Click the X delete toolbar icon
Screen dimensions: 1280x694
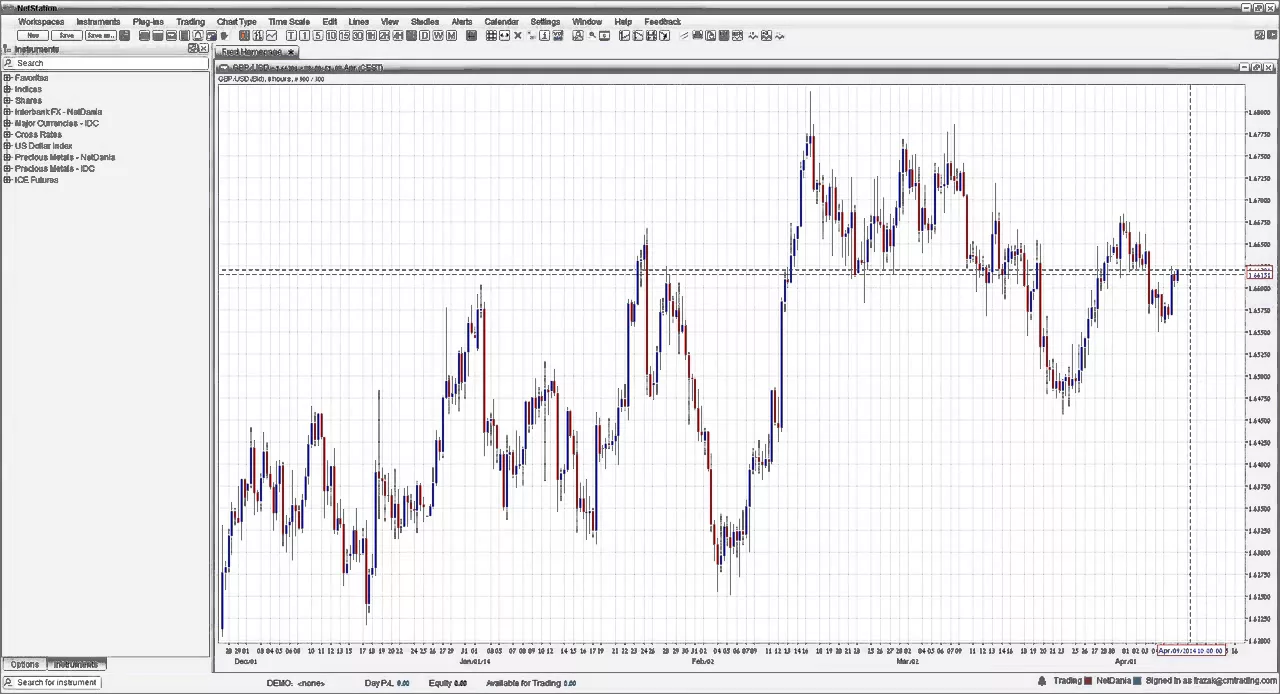[x=517, y=36]
